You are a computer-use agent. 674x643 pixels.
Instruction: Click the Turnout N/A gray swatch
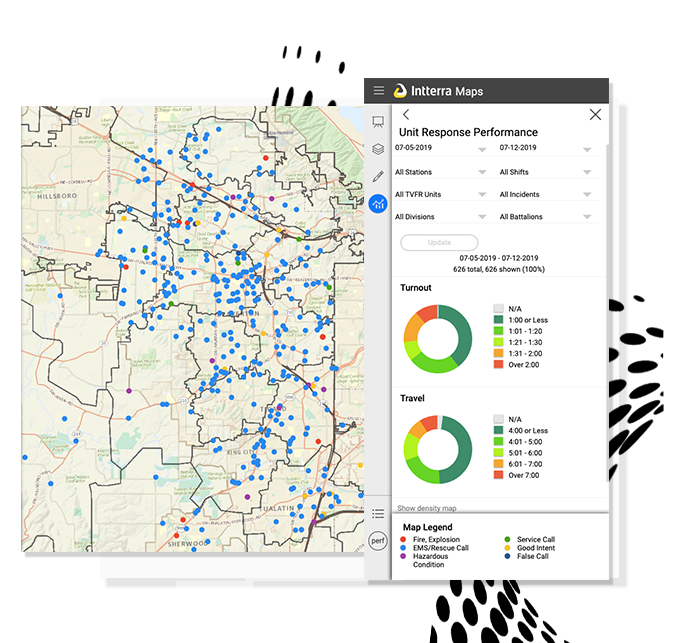[498, 308]
